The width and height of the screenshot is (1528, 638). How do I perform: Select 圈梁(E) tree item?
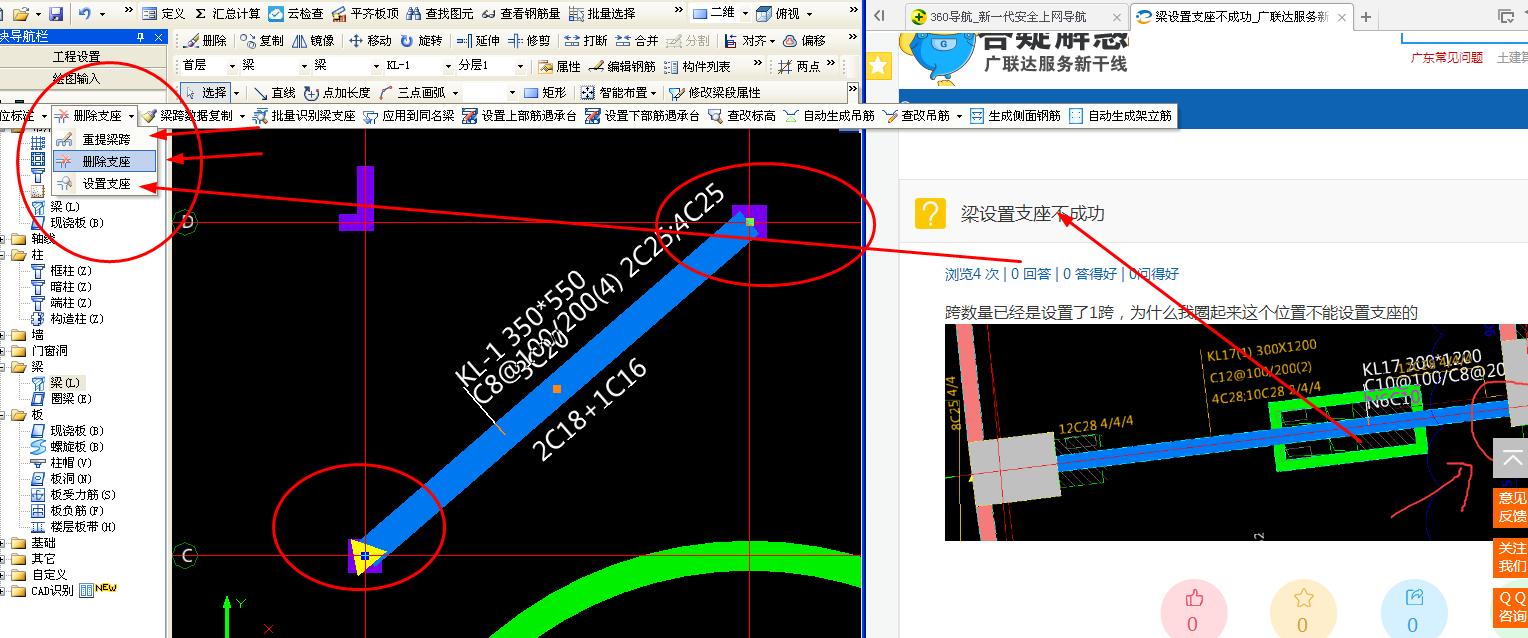tap(60, 398)
